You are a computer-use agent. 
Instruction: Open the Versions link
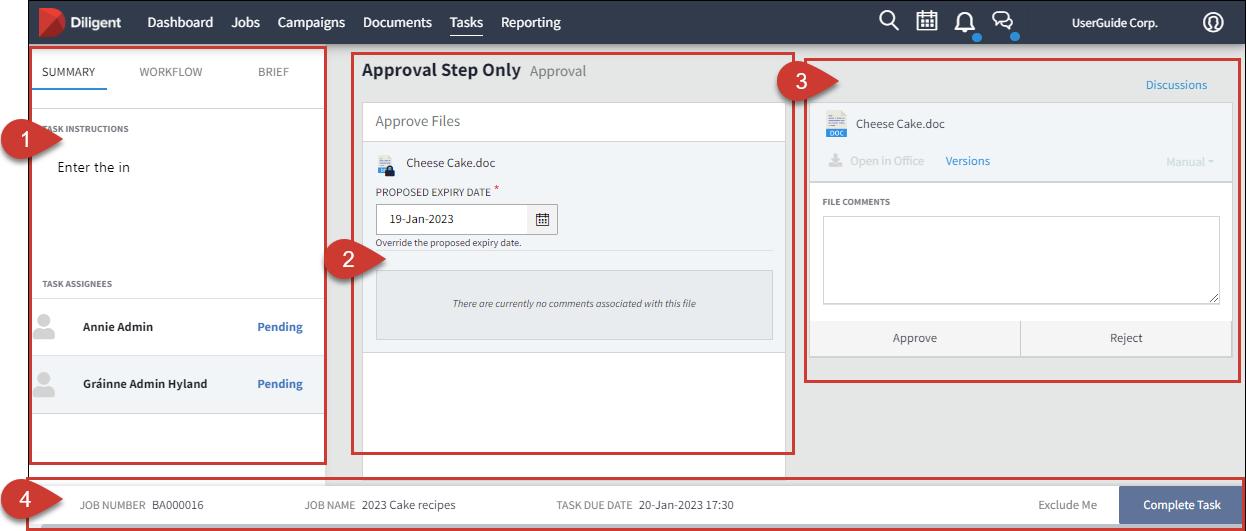click(x=967, y=161)
